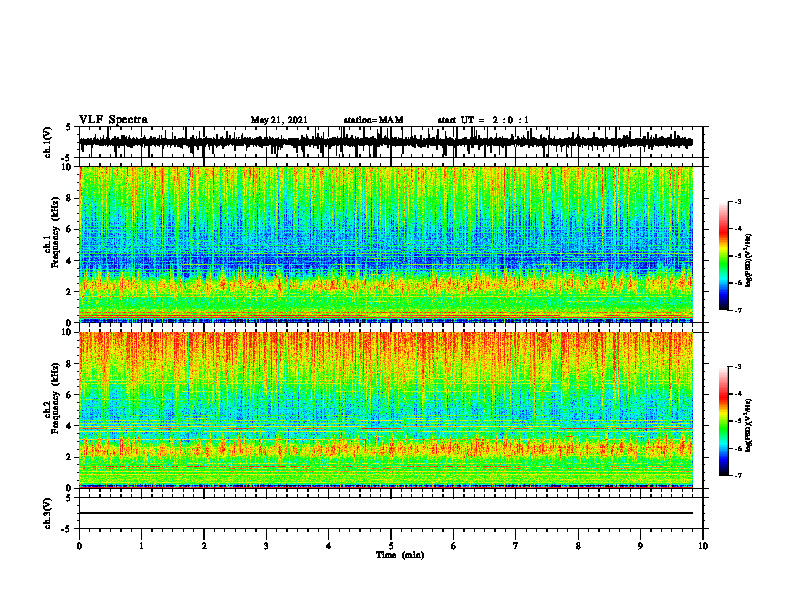
Task: Click the "Time (min)" axis title
Action: (400, 555)
